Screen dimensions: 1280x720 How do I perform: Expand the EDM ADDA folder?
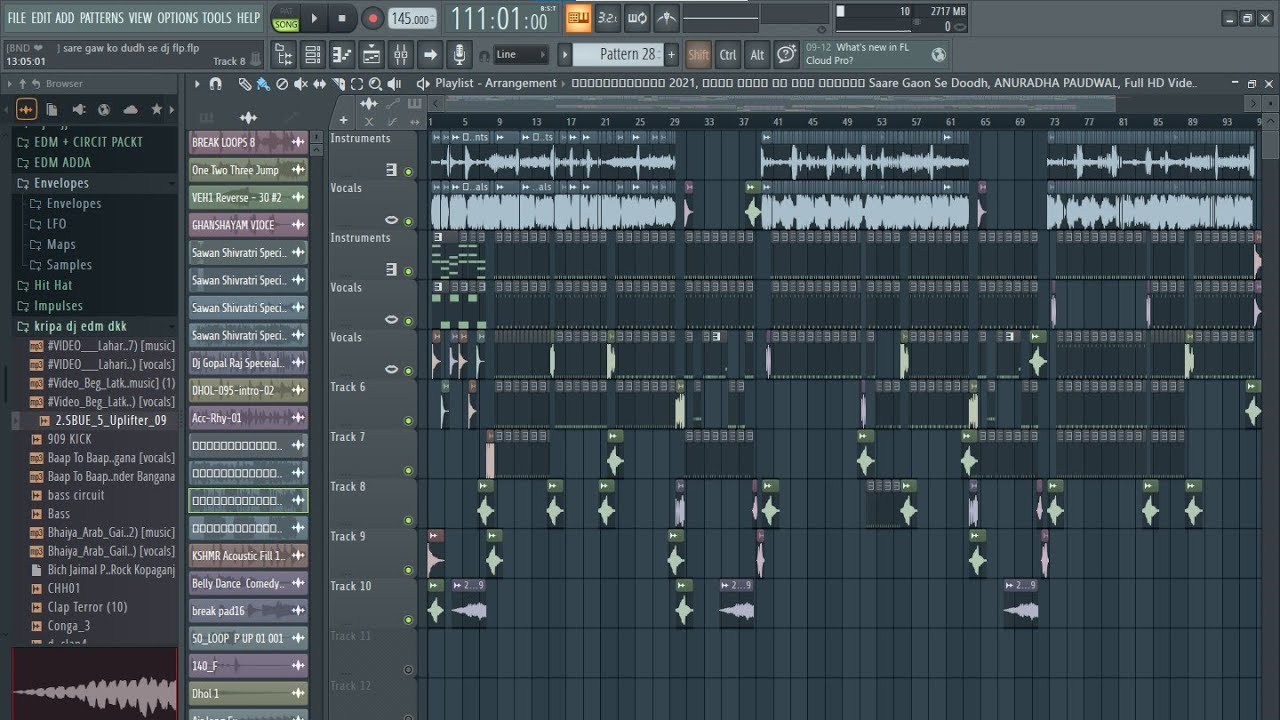pos(62,162)
